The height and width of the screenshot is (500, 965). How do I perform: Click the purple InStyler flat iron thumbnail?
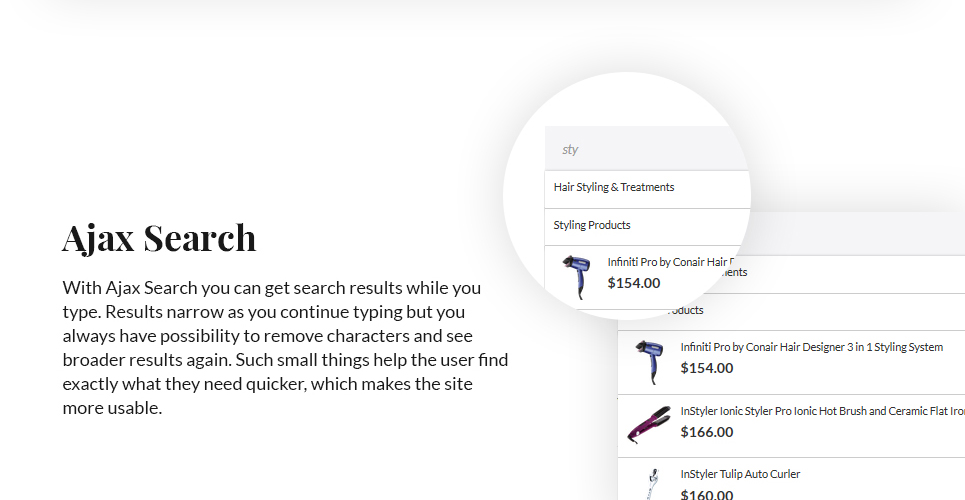(x=649, y=425)
